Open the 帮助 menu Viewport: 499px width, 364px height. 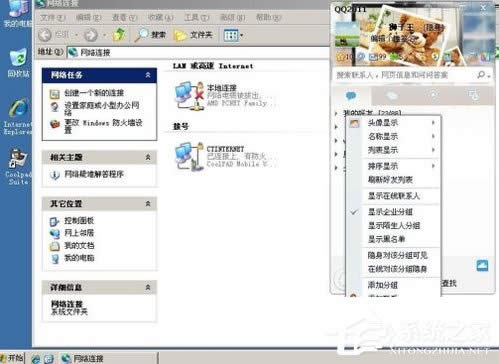coord(268,17)
